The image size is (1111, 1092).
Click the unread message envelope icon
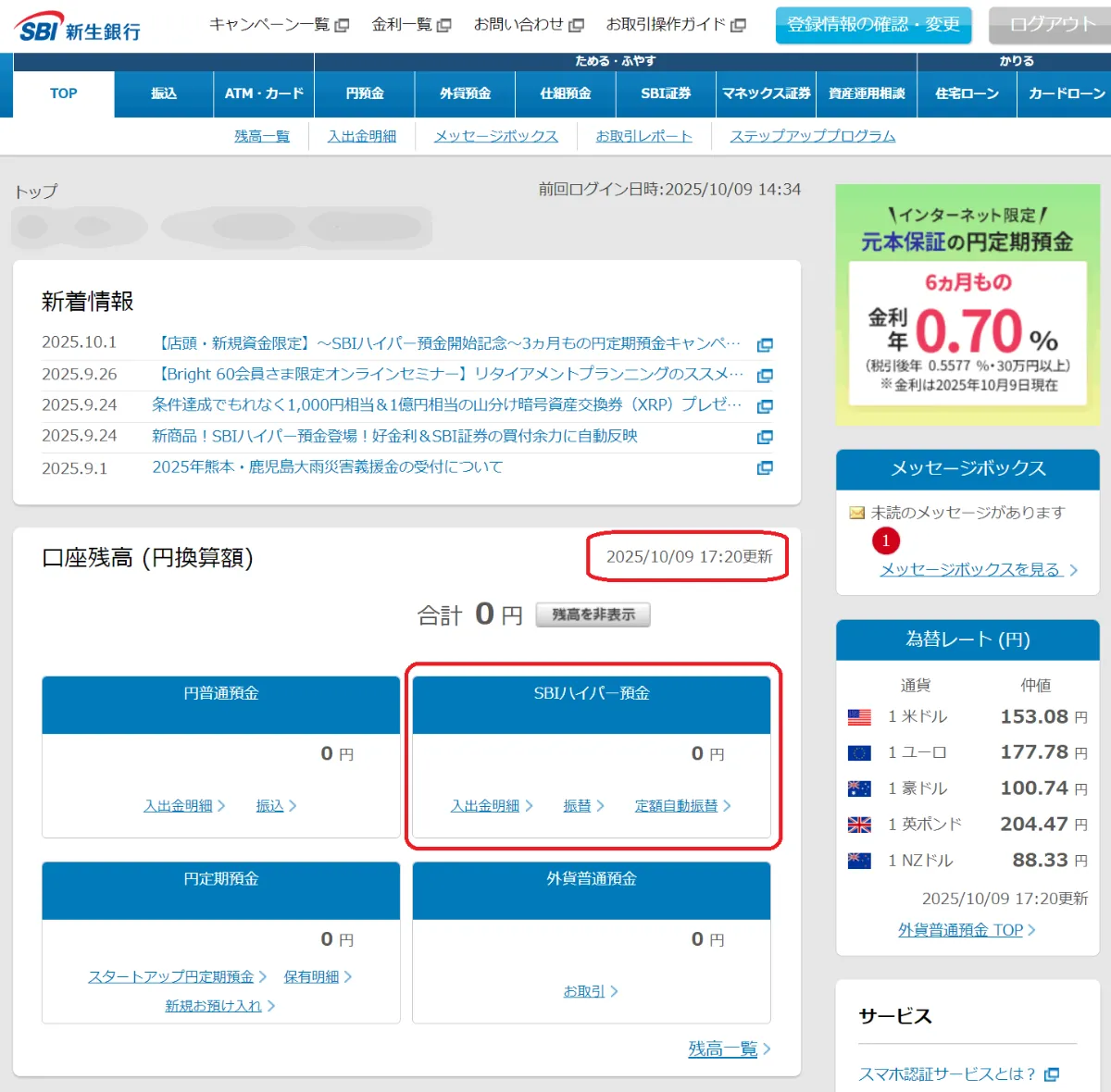(857, 513)
